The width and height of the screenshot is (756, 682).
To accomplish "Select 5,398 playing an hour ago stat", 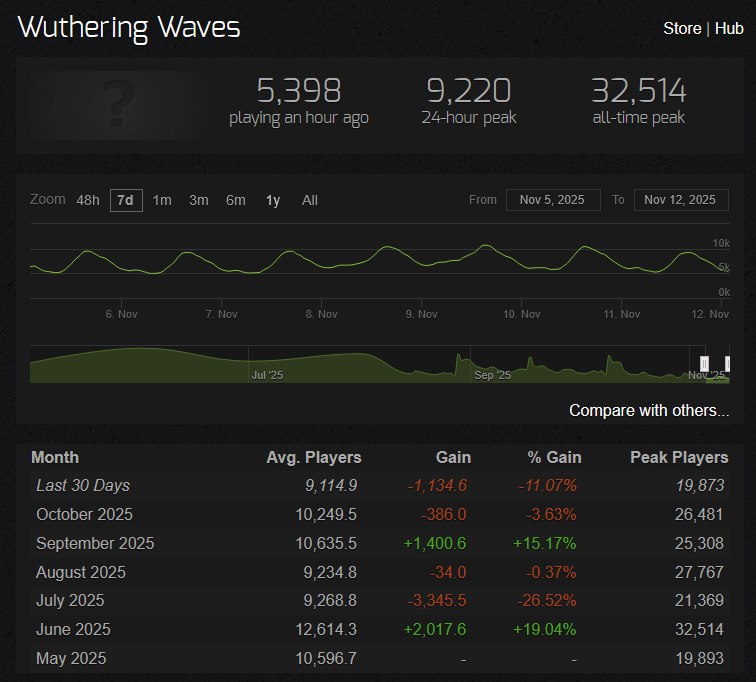I will pos(299,101).
